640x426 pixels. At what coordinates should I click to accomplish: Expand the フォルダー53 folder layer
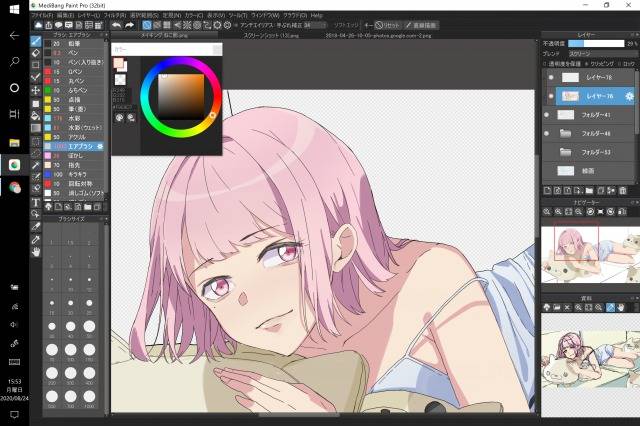point(565,152)
